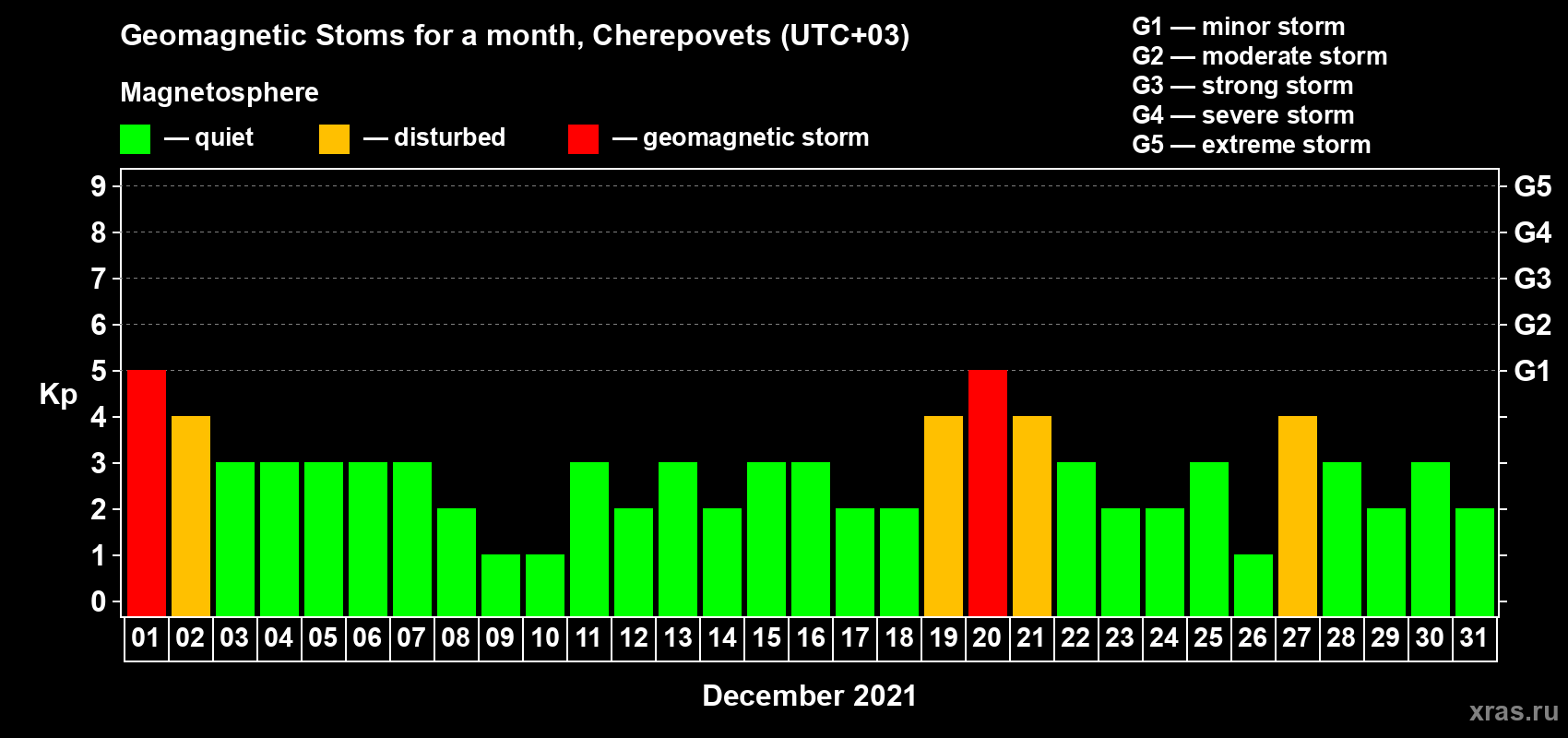Click the 'G2 — moderate storm' legend line
This screenshot has width=1568, height=738.
(1260, 56)
